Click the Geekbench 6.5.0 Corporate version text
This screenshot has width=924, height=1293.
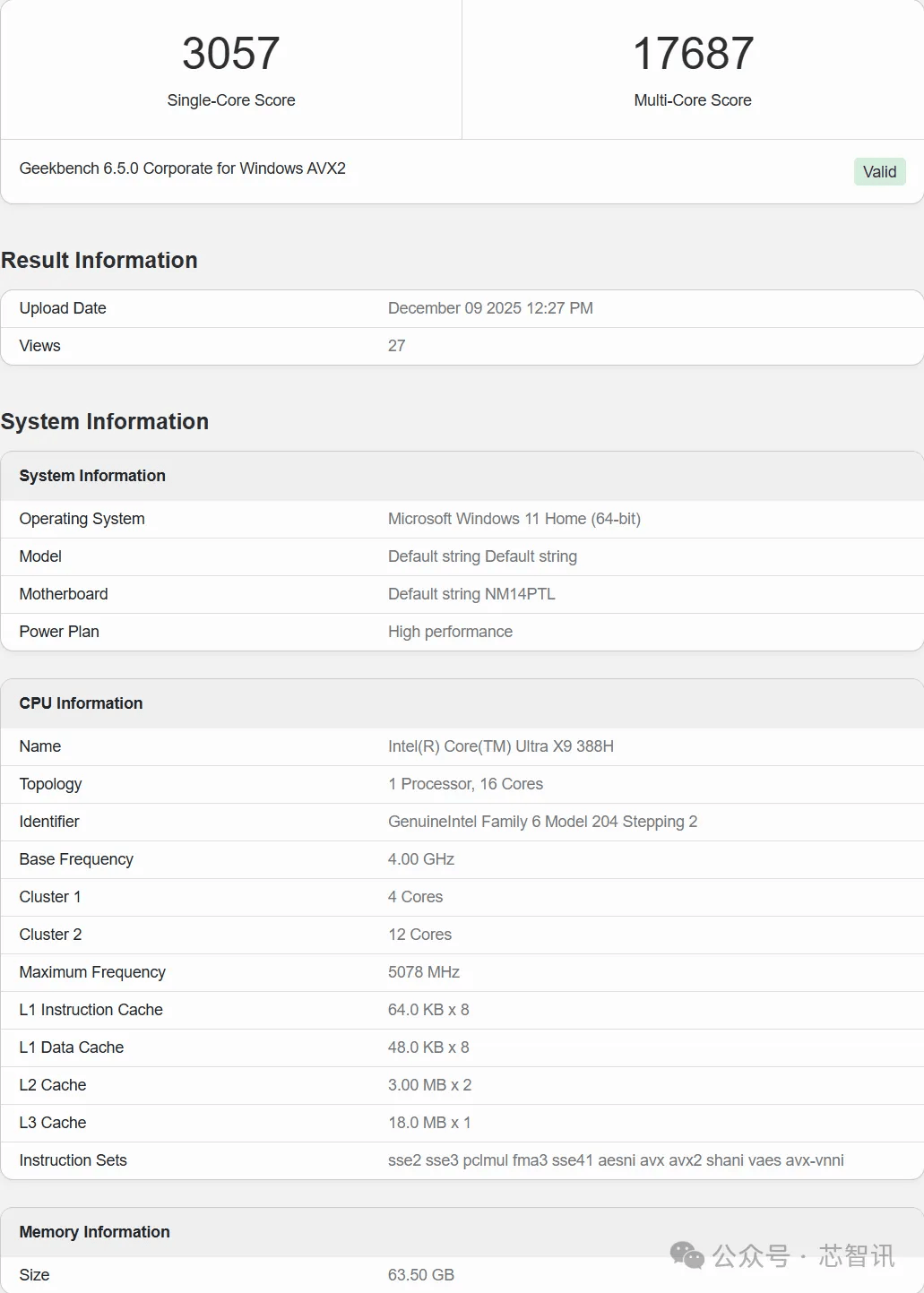182,168
